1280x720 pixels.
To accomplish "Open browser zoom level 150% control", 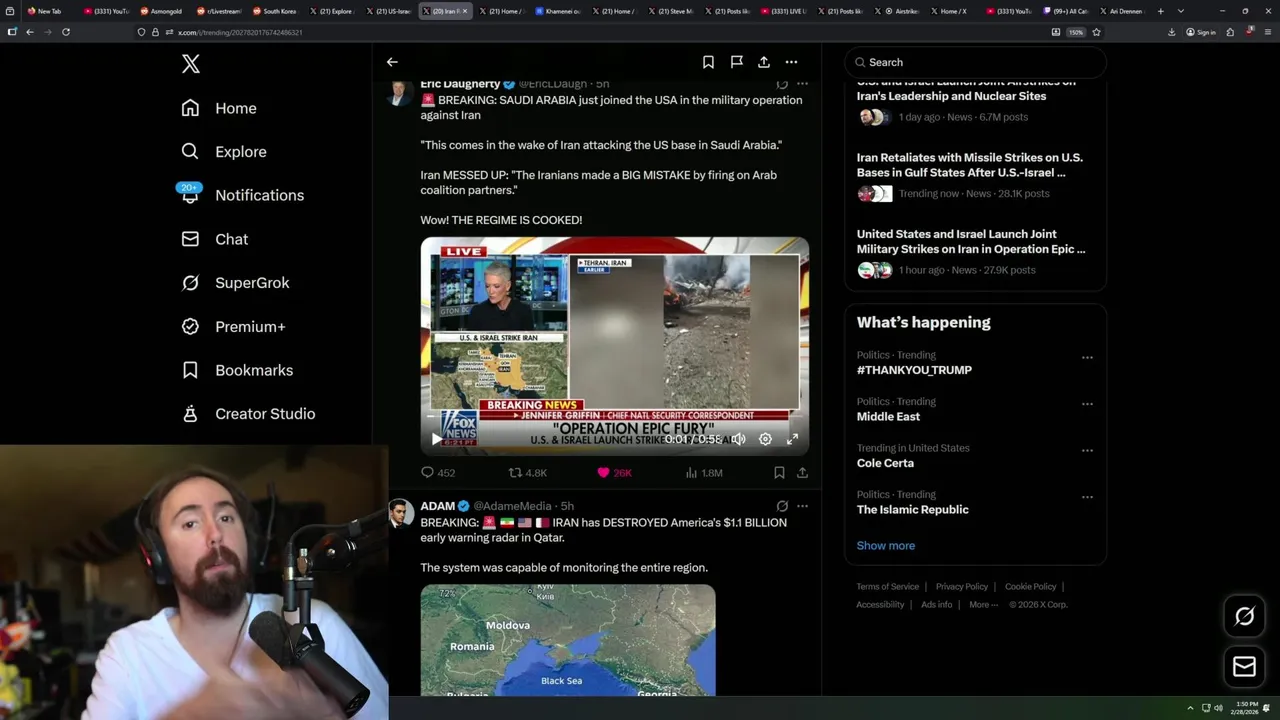I will coord(1076,32).
